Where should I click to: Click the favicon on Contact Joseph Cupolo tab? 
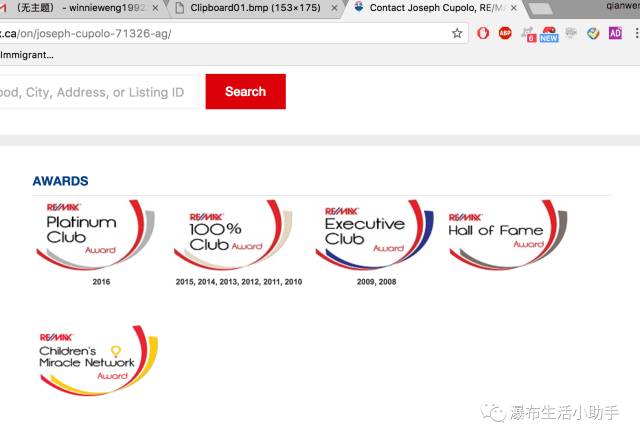tap(359, 7)
